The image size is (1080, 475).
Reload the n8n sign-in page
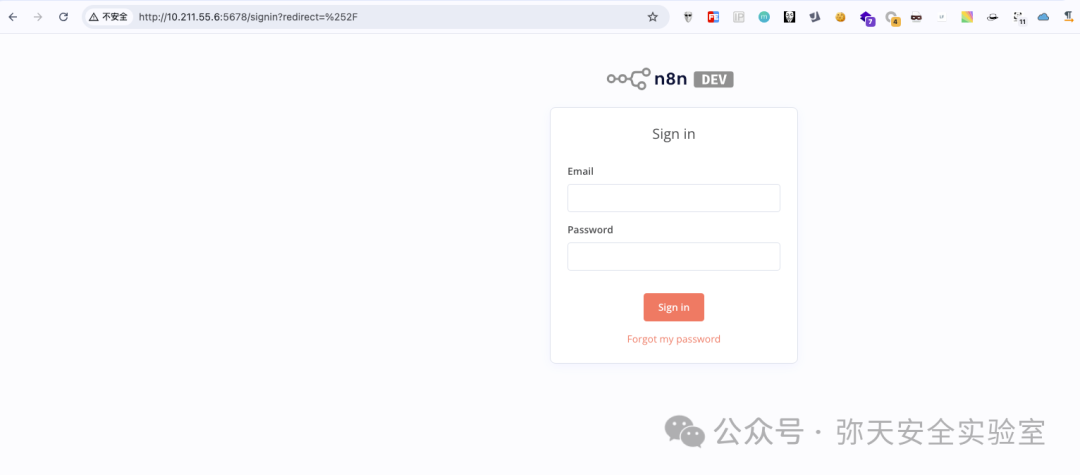coord(63,17)
